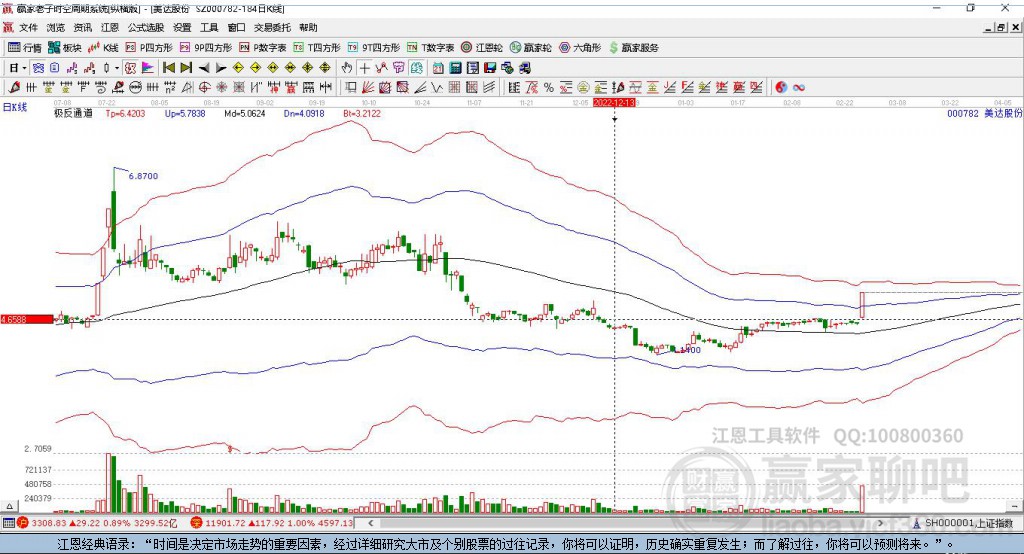
Task: Switch to K线 view button
Action: point(103,48)
